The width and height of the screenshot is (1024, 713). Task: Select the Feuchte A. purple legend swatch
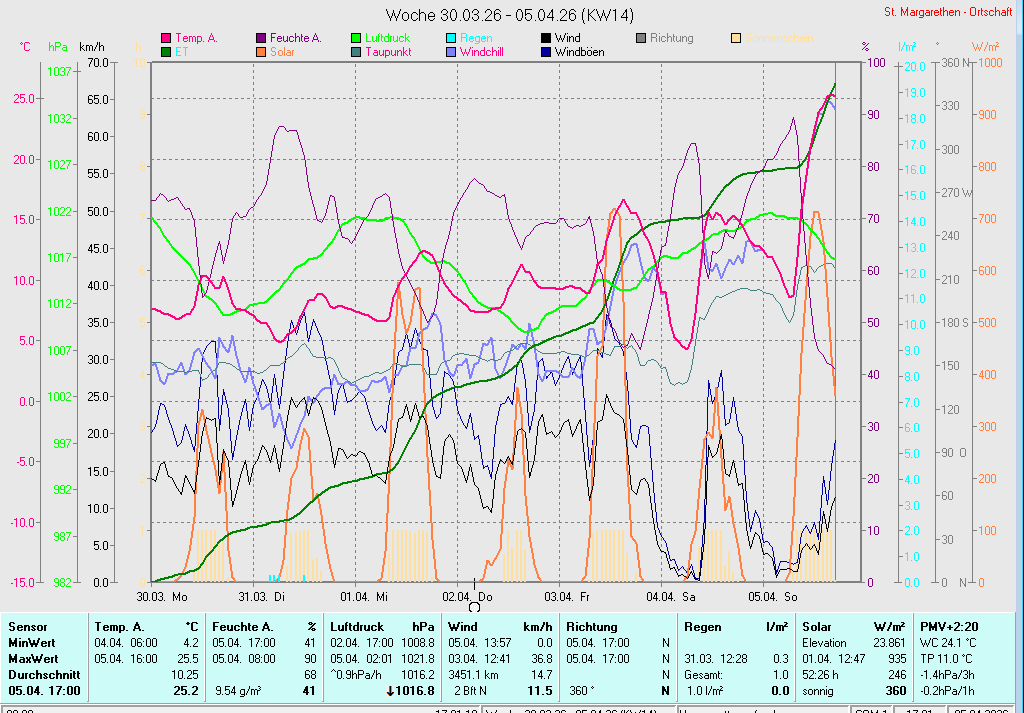click(x=261, y=38)
